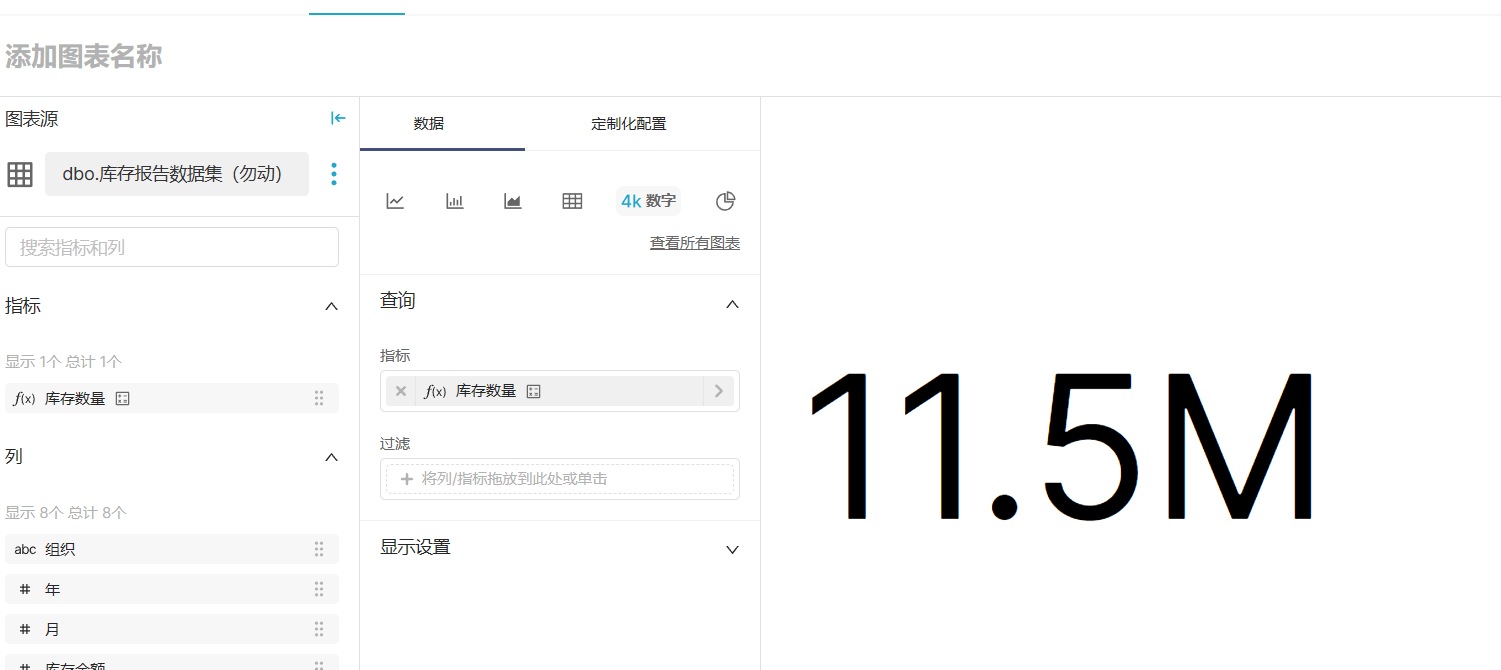The height and width of the screenshot is (670, 1501).
Task: Collapse the 指标 section in left panel
Action: [332, 306]
